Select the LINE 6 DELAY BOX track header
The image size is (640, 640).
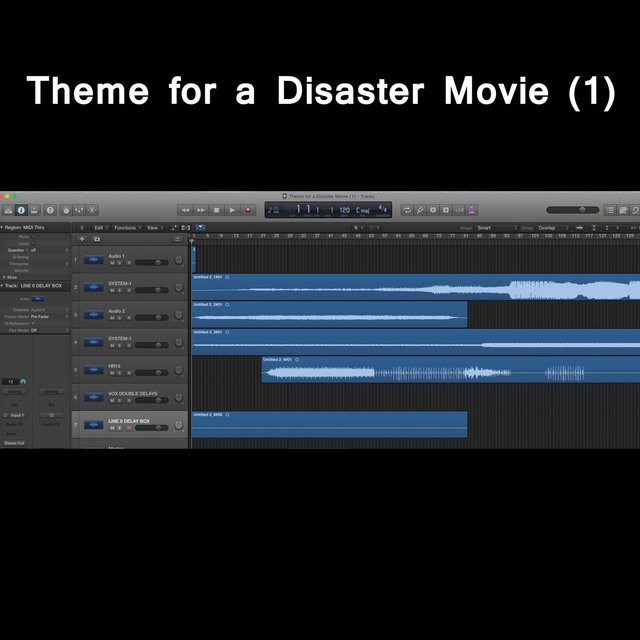[x=130, y=424]
